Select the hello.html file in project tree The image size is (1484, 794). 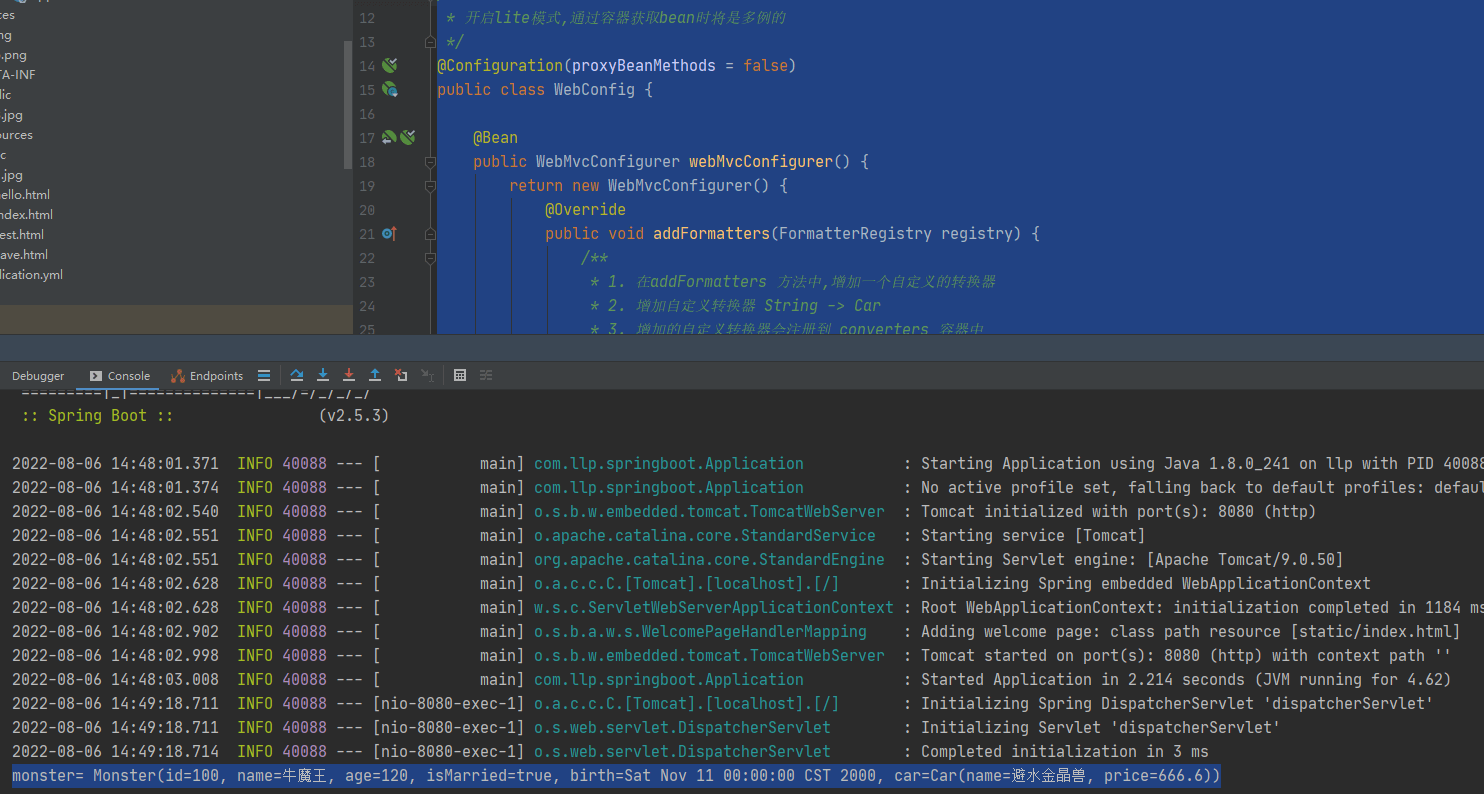[25, 195]
